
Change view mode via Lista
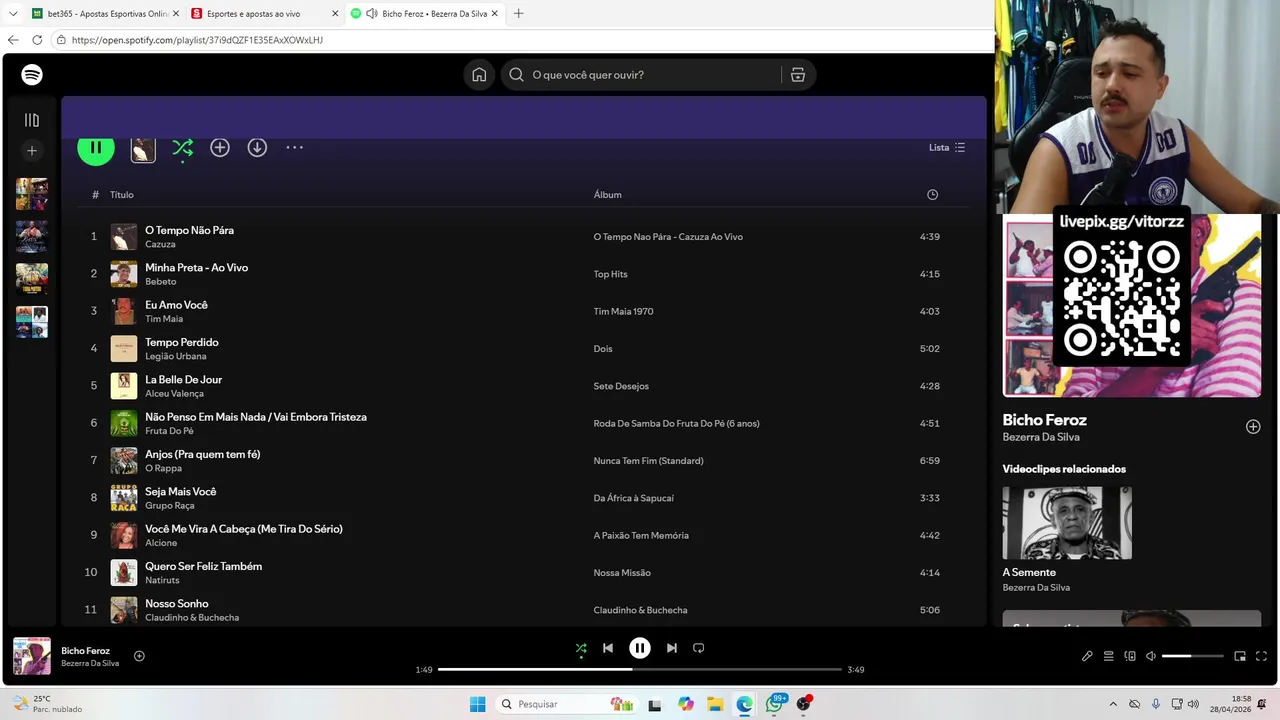click(947, 147)
